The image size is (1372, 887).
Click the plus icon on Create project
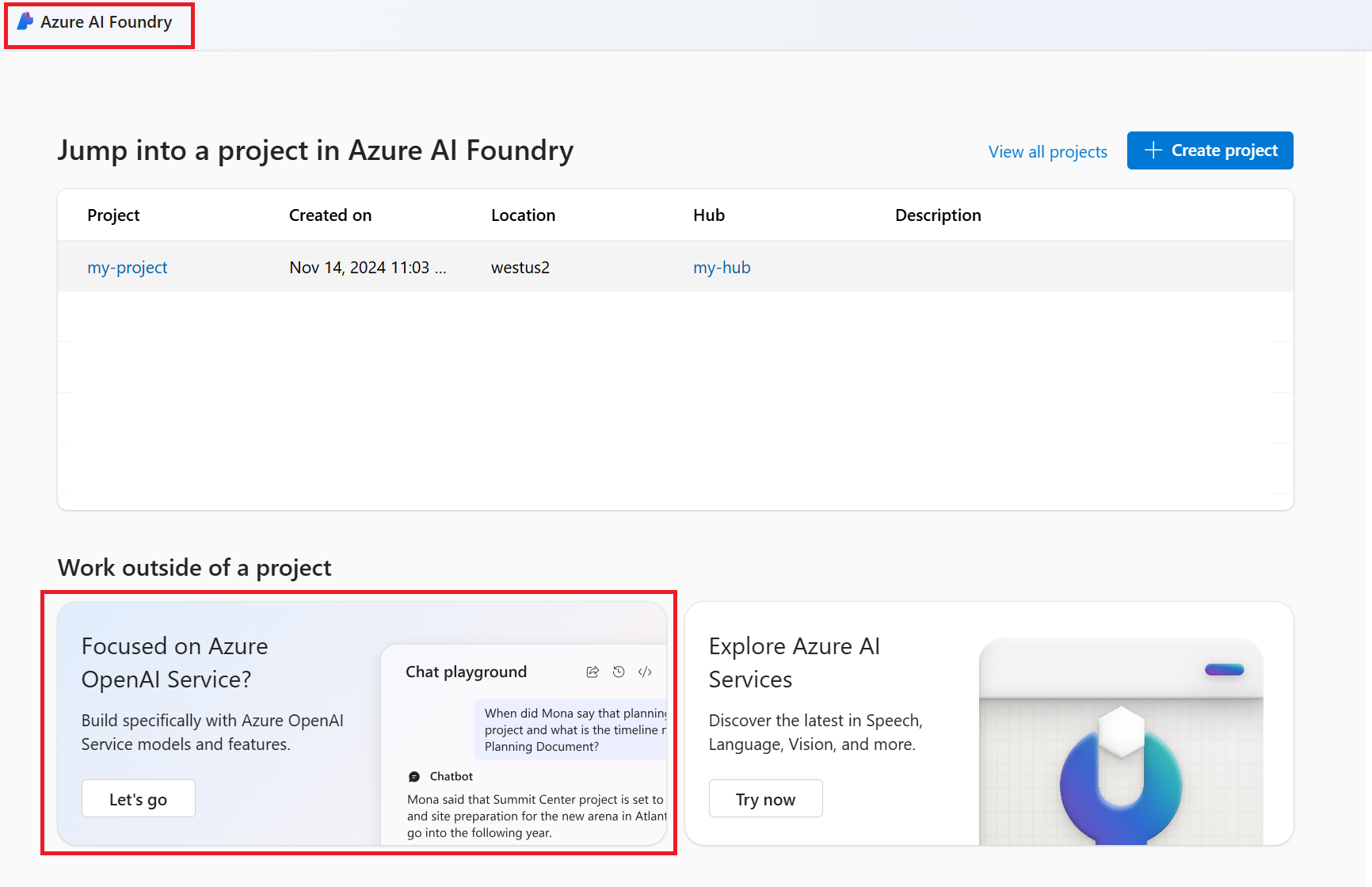pyautogui.click(x=1153, y=150)
